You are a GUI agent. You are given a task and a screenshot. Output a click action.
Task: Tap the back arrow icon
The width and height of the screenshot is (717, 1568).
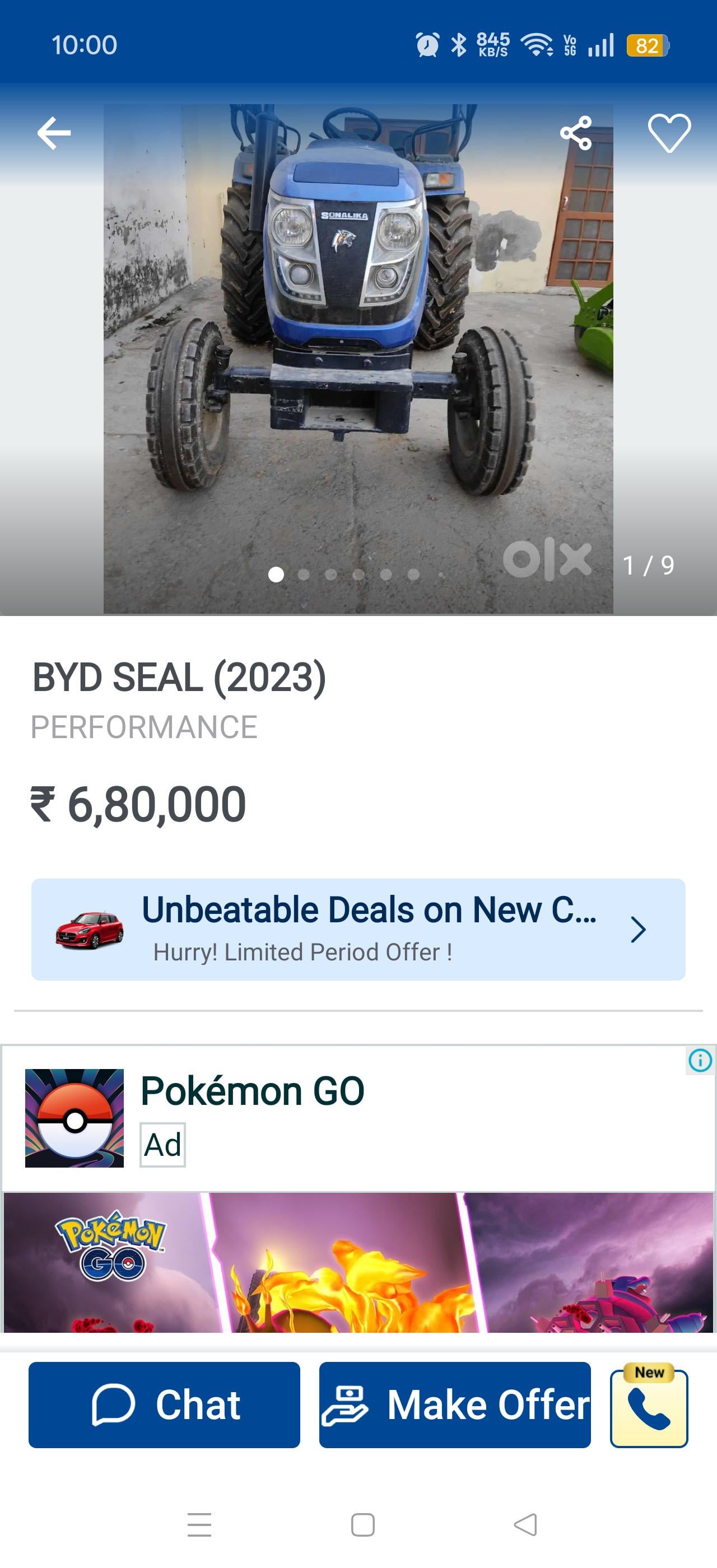point(54,133)
